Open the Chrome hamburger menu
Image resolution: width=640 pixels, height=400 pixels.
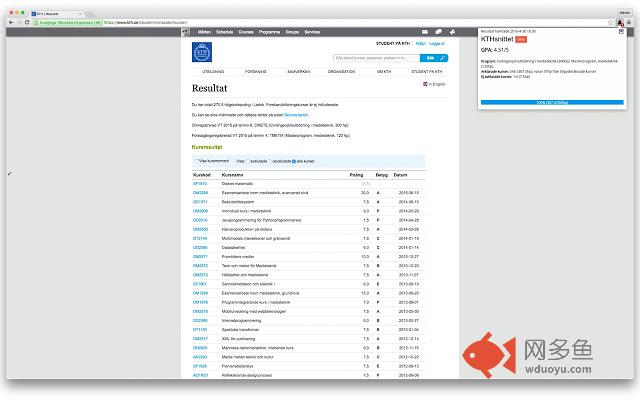[x=629, y=22]
